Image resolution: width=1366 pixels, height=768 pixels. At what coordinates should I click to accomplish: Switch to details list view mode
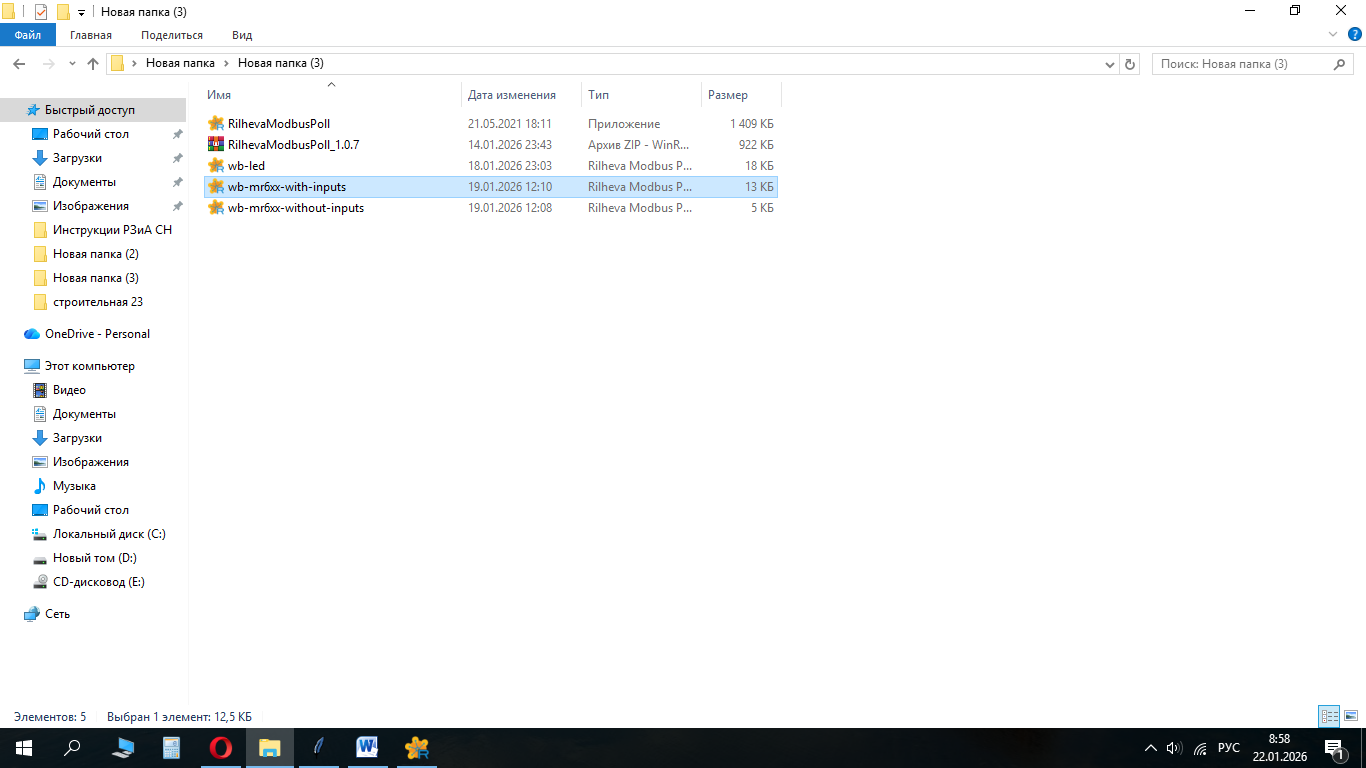click(x=1329, y=716)
